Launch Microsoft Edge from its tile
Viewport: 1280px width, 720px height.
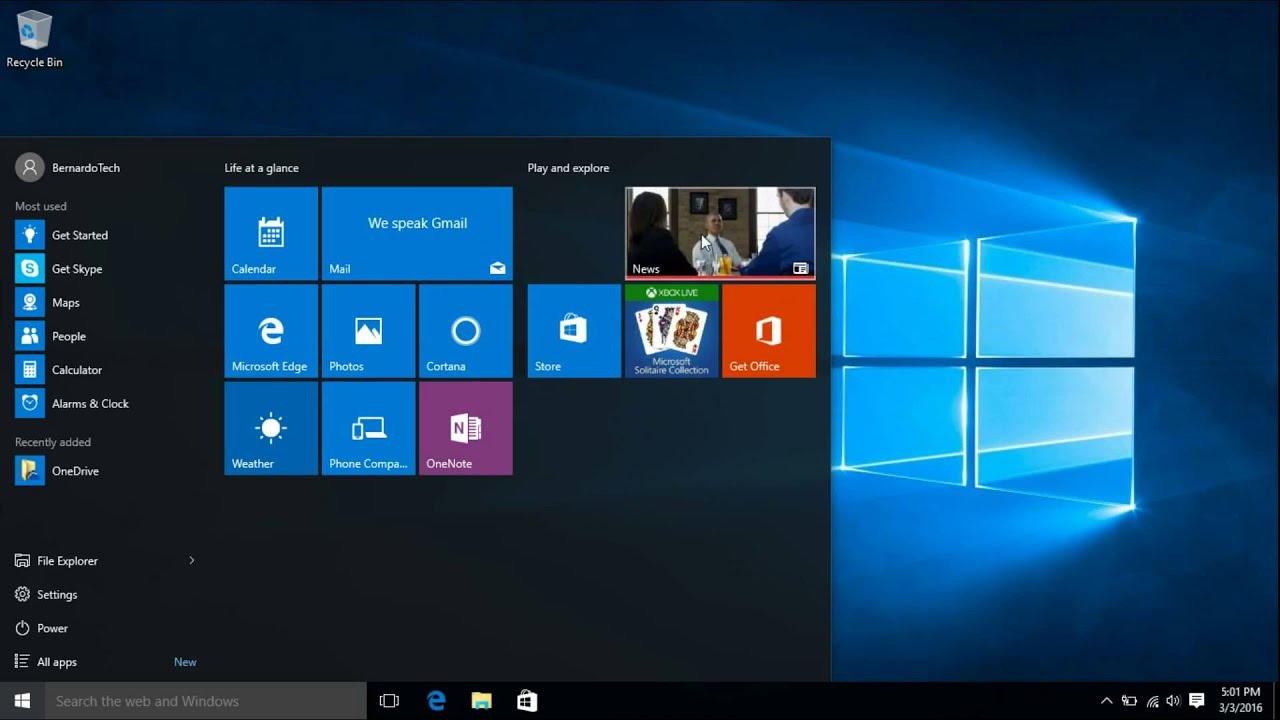point(270,330)
